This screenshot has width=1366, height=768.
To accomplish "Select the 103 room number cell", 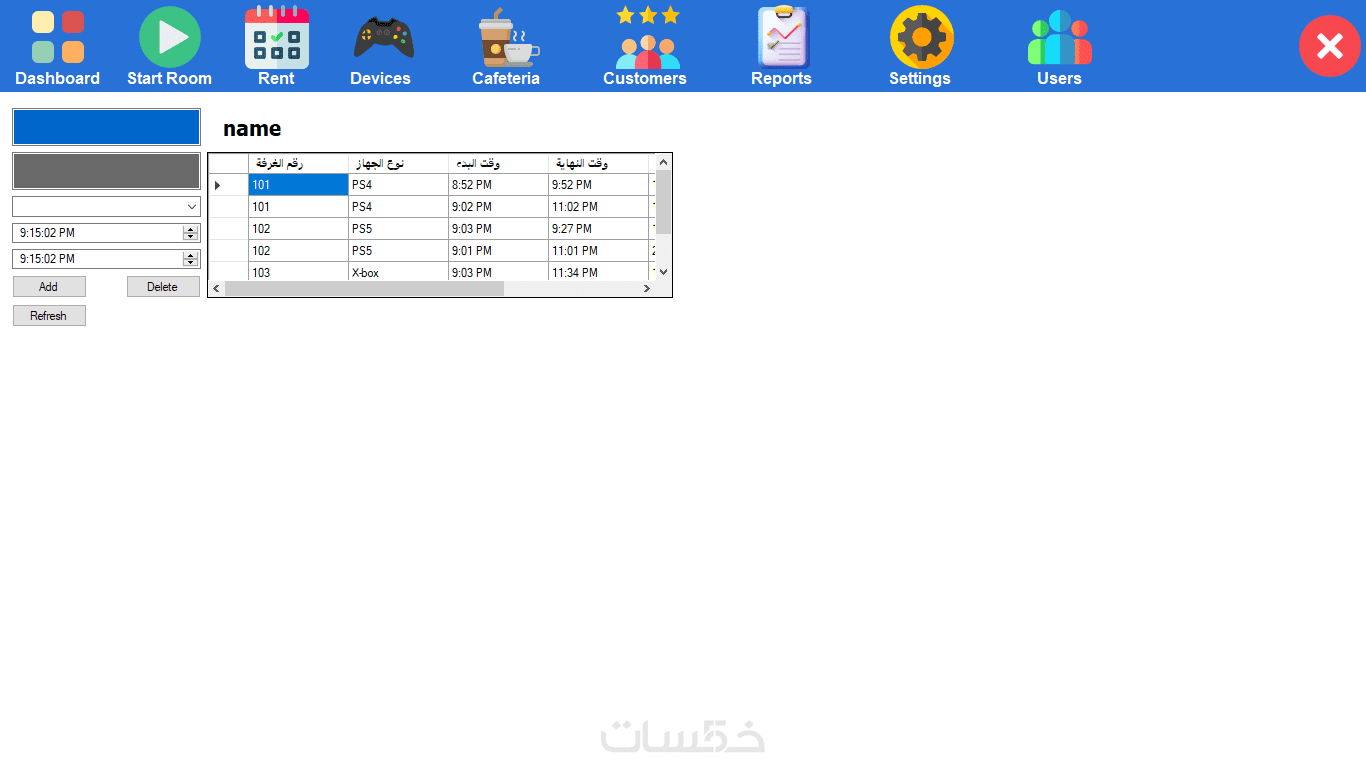I will click(298, 272).
